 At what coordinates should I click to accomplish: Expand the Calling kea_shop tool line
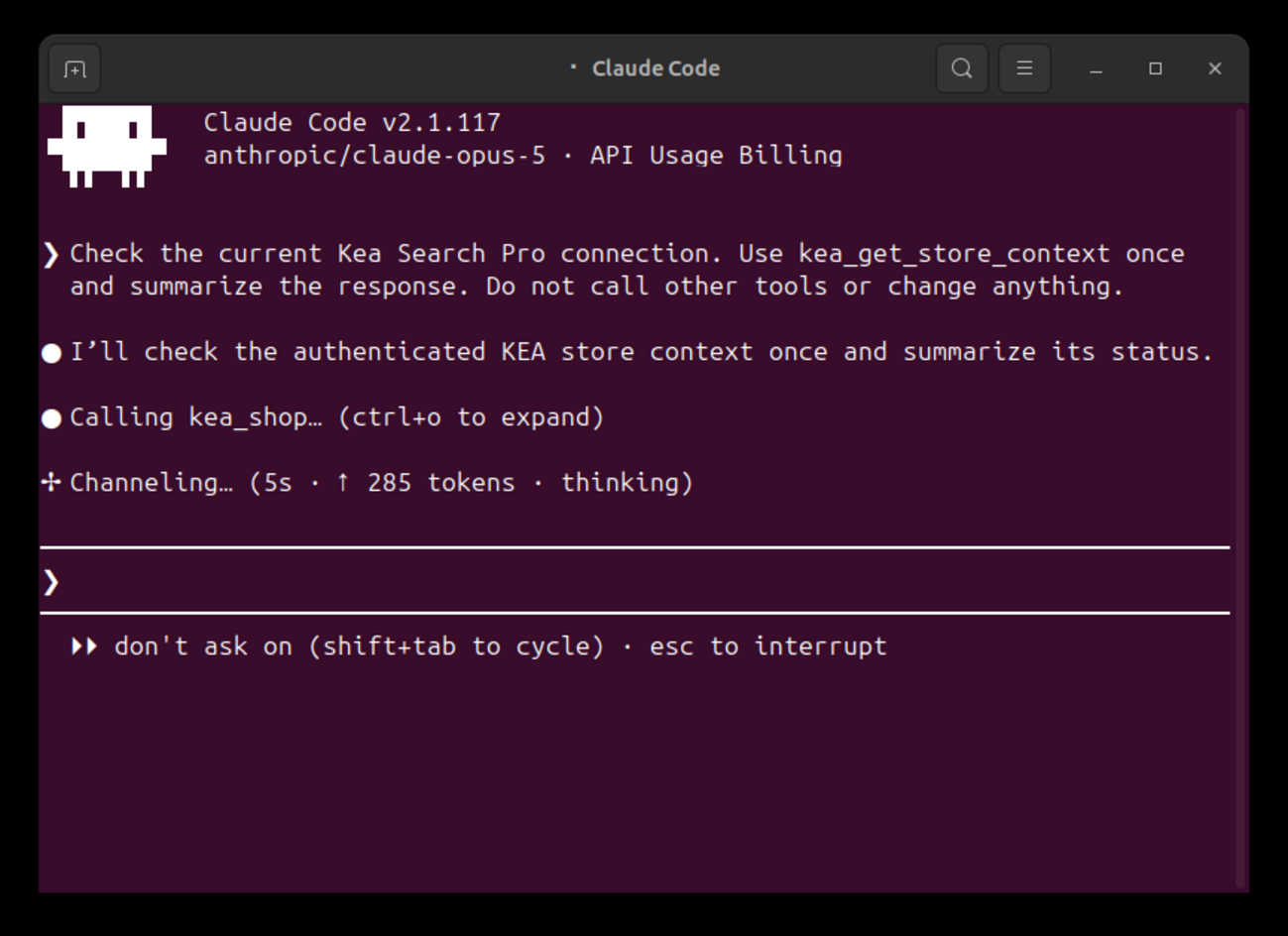pos(336,417)
